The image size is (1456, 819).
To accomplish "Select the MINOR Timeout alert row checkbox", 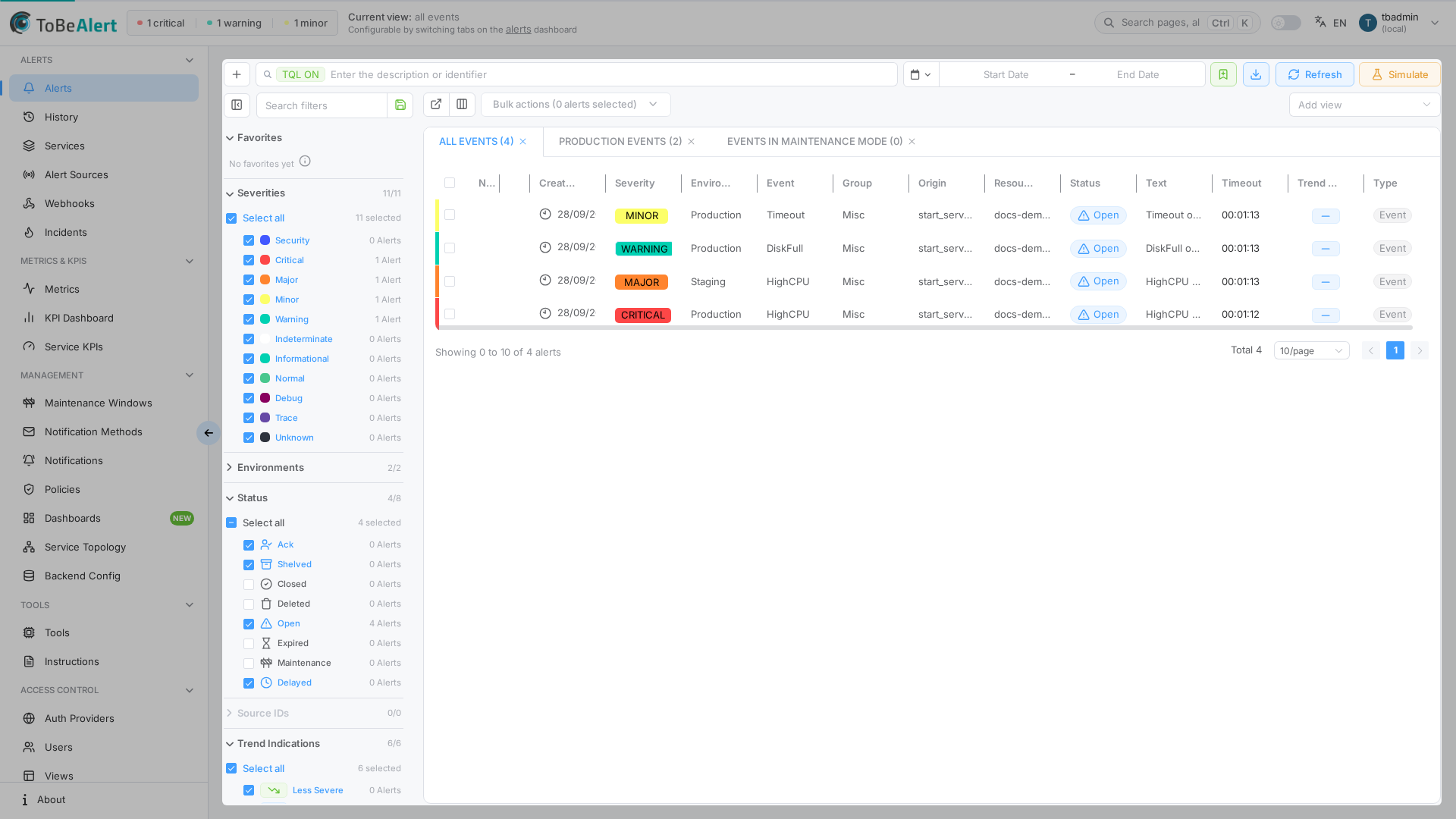I will pyautogui.click(x=450, y=215).
